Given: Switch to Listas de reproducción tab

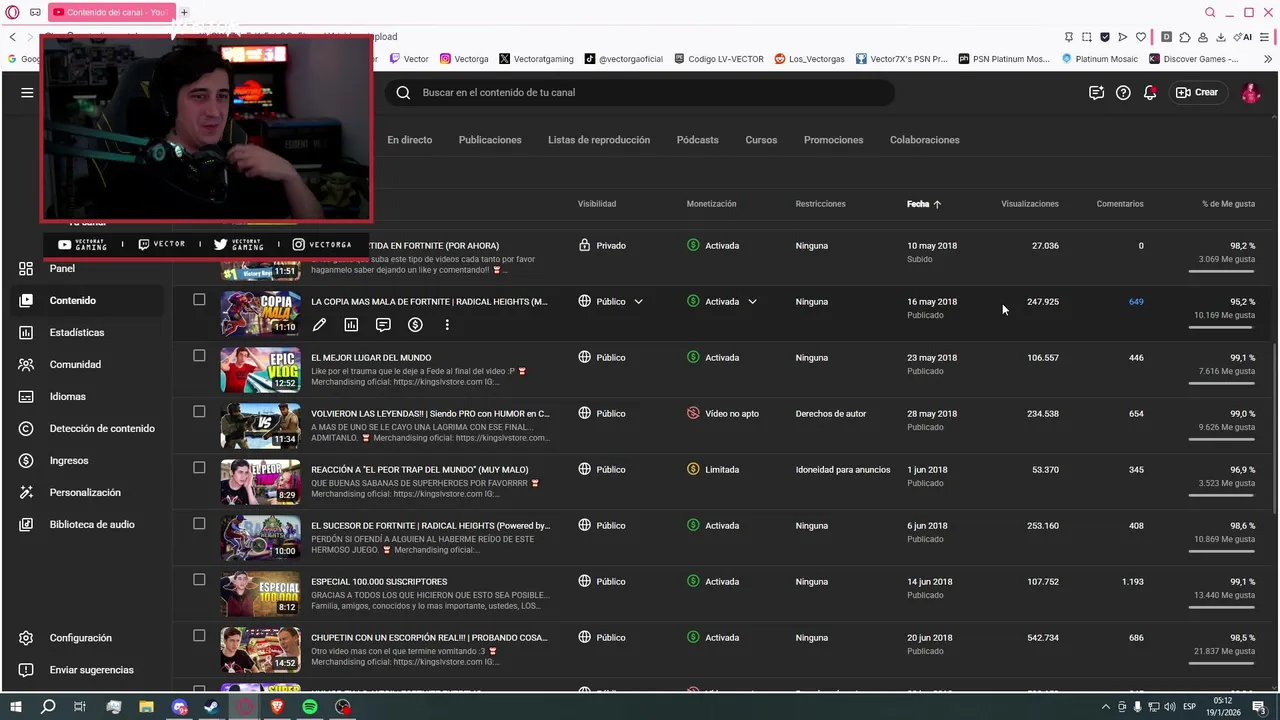Looking at the screenshot, I should click(599, 140).
